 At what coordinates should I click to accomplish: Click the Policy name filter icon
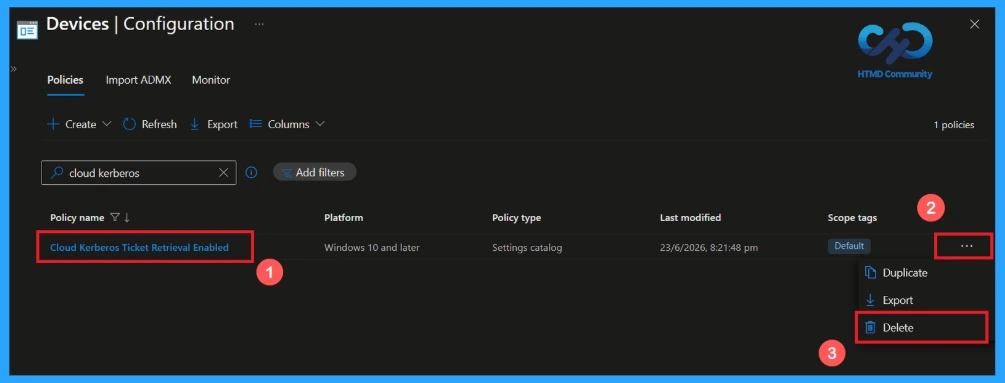coord(115,218)
